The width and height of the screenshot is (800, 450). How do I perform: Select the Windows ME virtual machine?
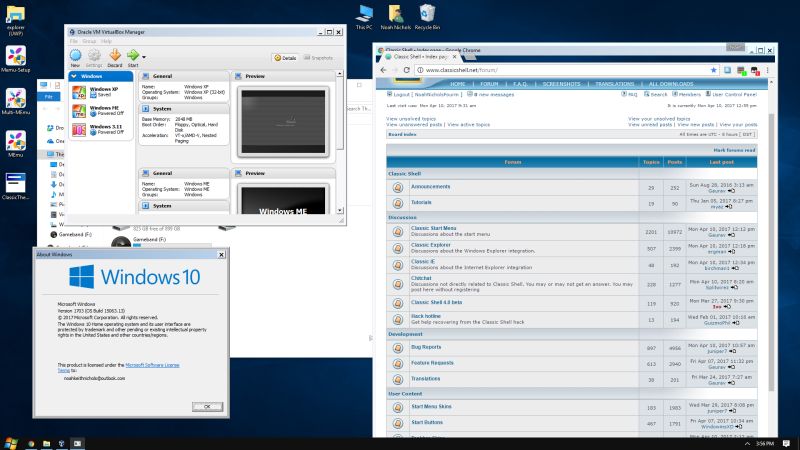click(101, 111)
